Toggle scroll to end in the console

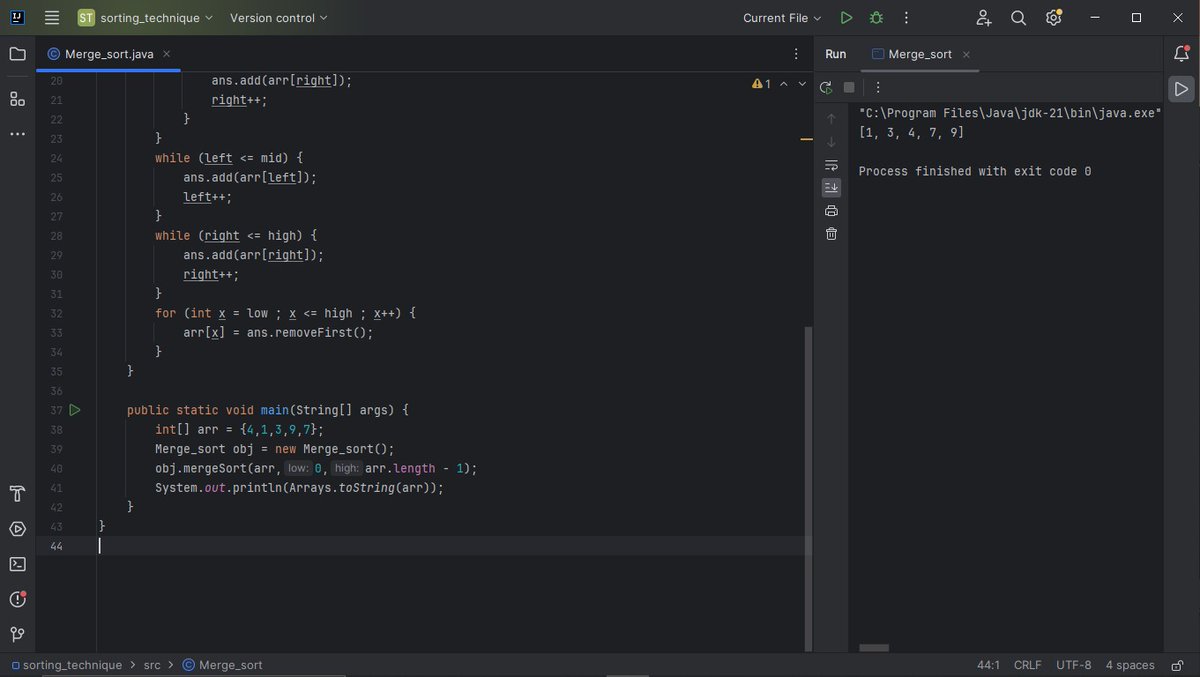831,187
